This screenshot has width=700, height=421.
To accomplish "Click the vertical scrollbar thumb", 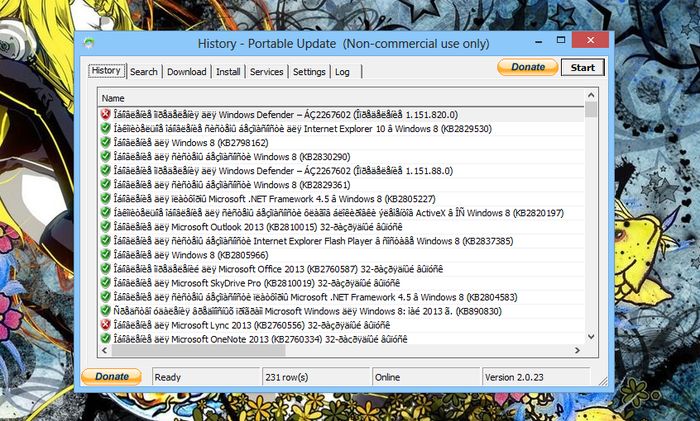I will pyautogui.click(x=591, y=109).
